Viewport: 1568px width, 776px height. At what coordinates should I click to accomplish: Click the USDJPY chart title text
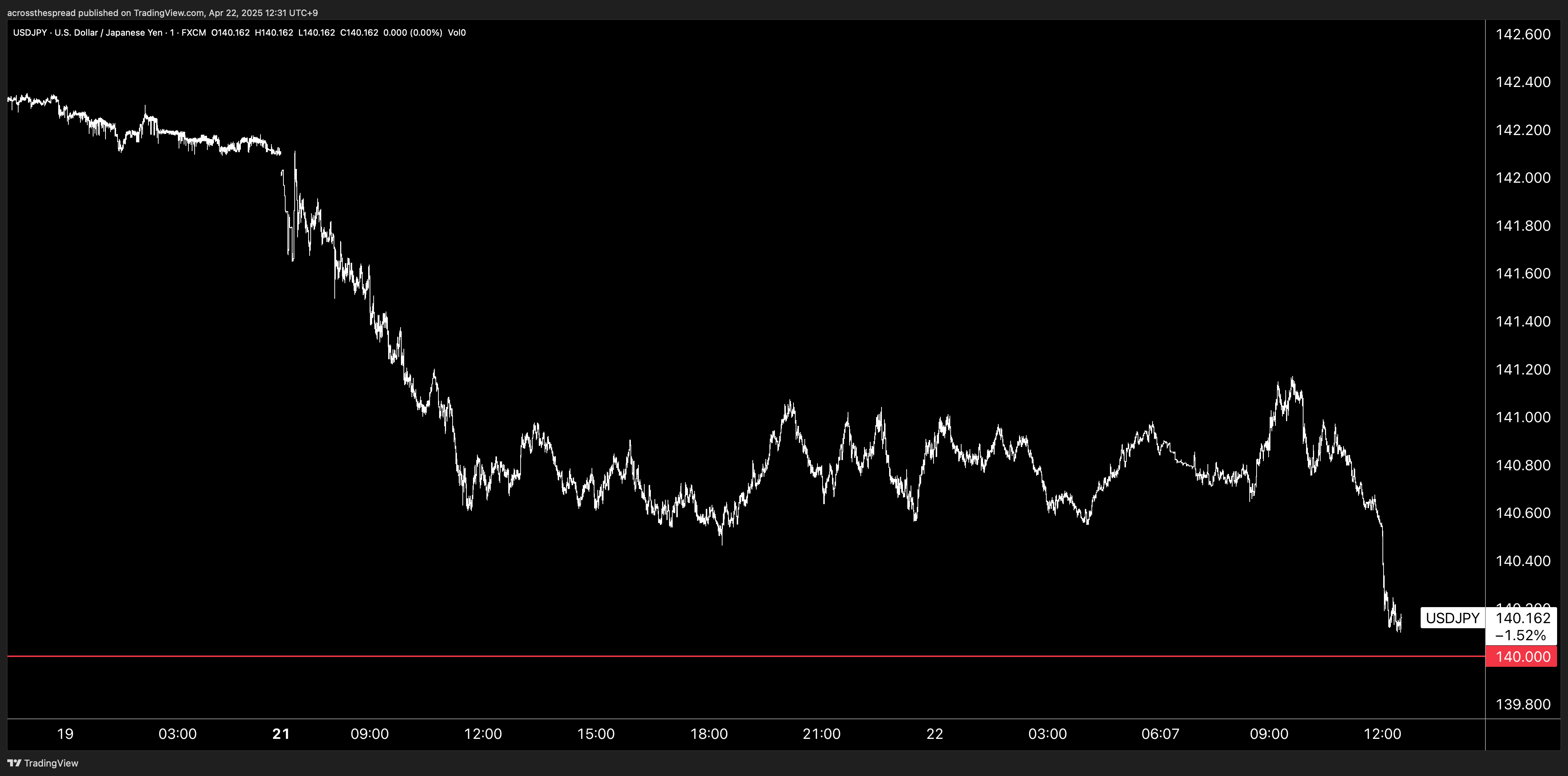point(110,32)
